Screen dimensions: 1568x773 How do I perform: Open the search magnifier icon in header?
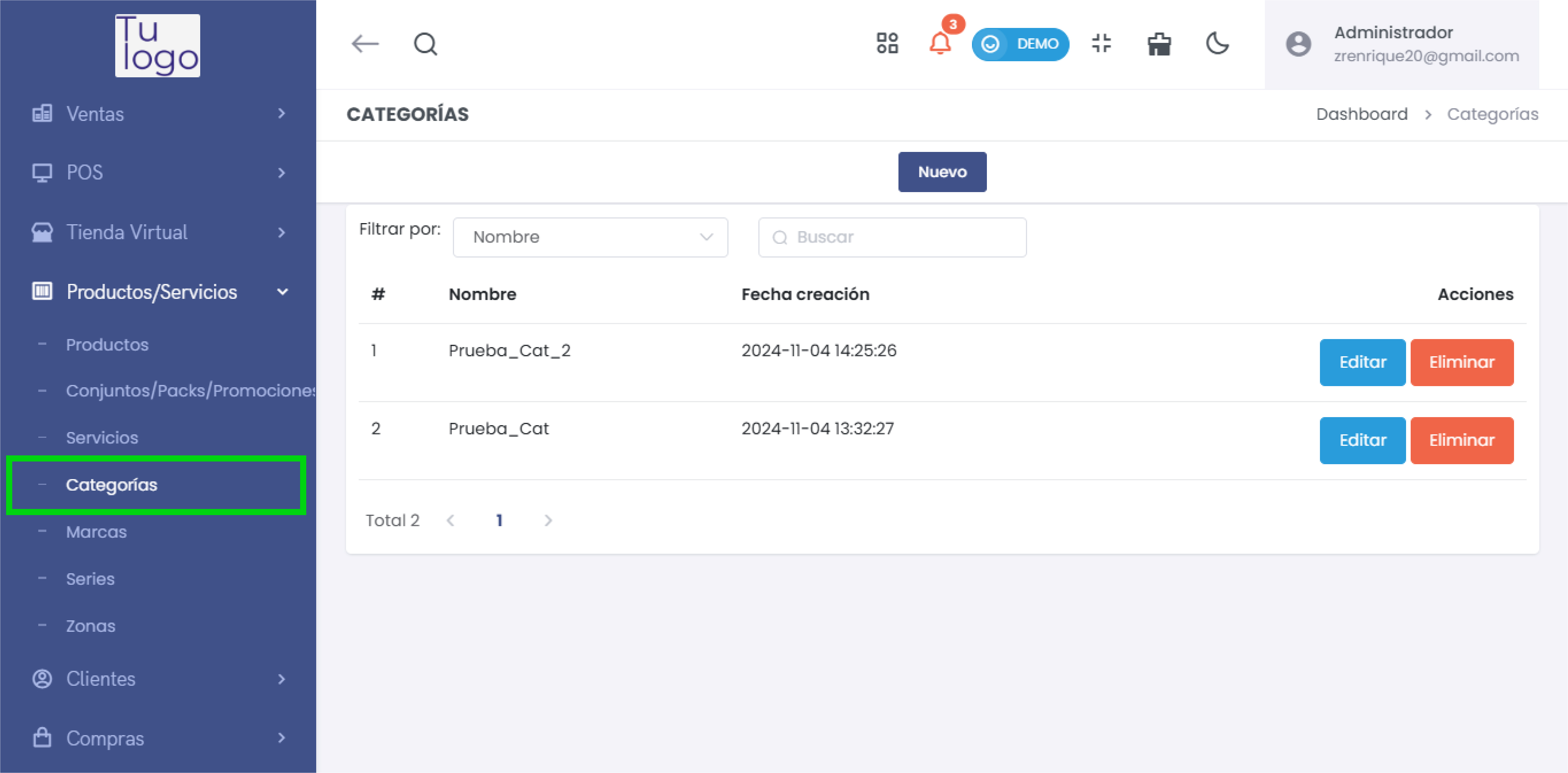pyautogui.click(x=425, y=44)
